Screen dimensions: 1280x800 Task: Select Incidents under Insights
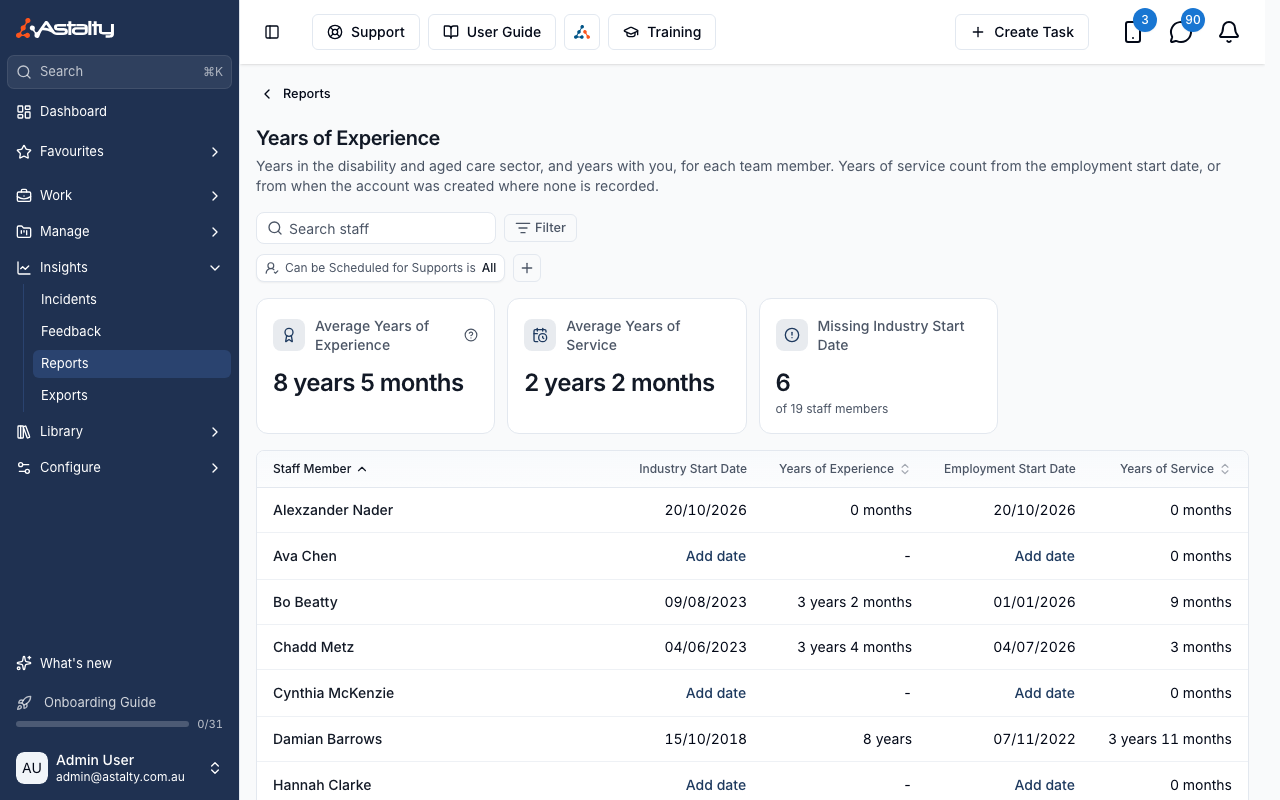click(132, 300)
